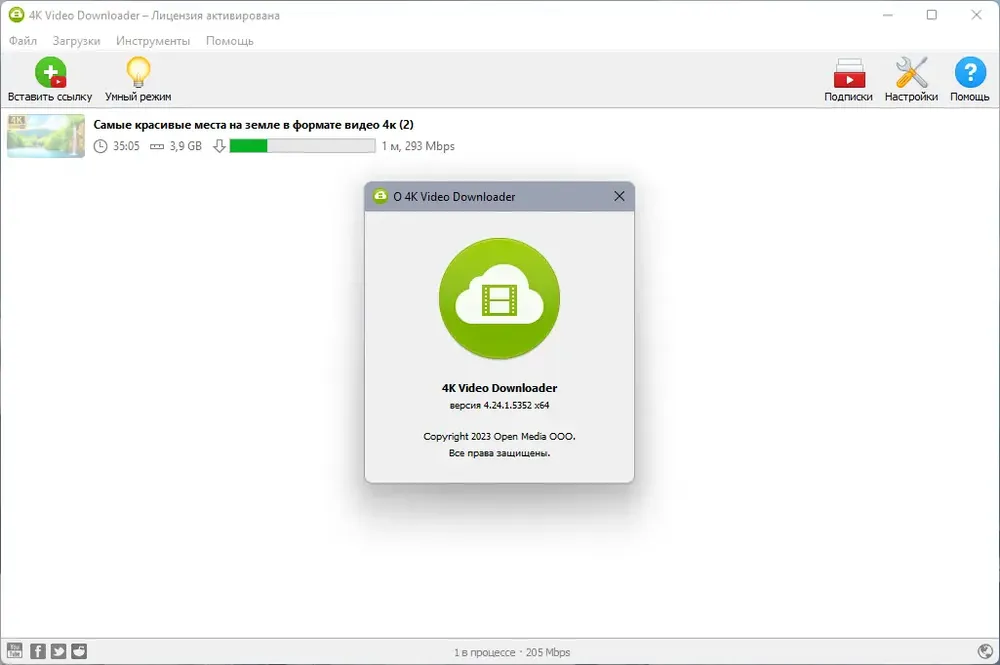Click the file size 3,9 GB
The width and height of the screenshot is (1000, 665).
[x=186, y=146]
